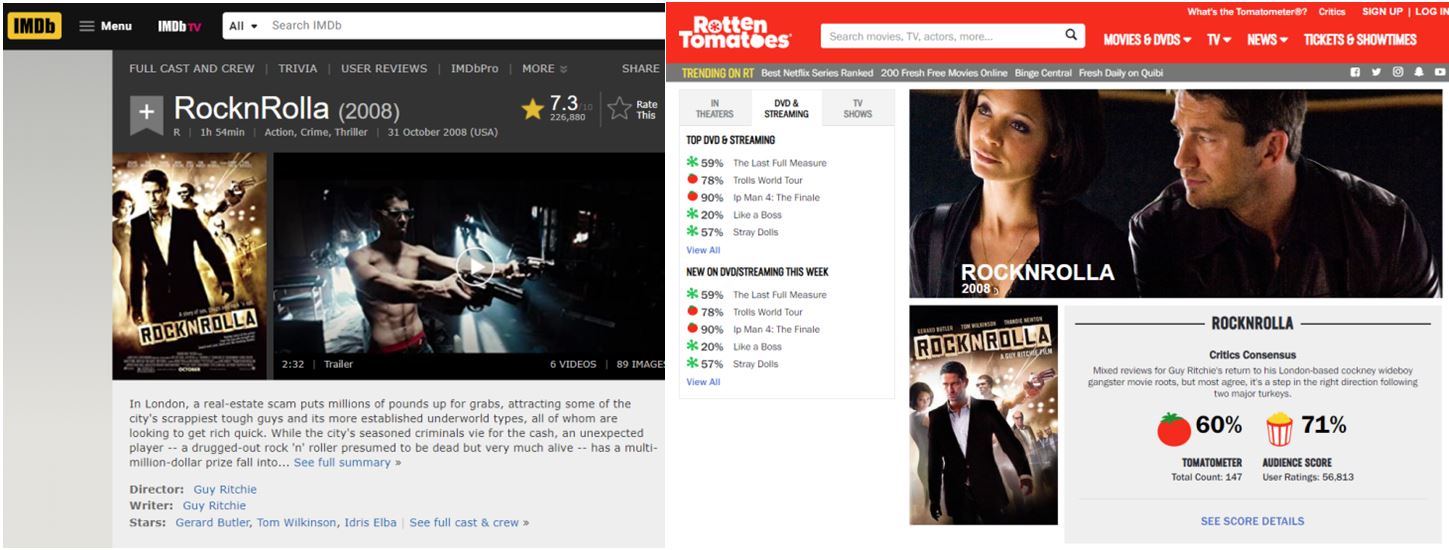Click the Rotten Tomatoes logo
The width and height of the screenshot is (1449, 550).
[x=734, y=32]
